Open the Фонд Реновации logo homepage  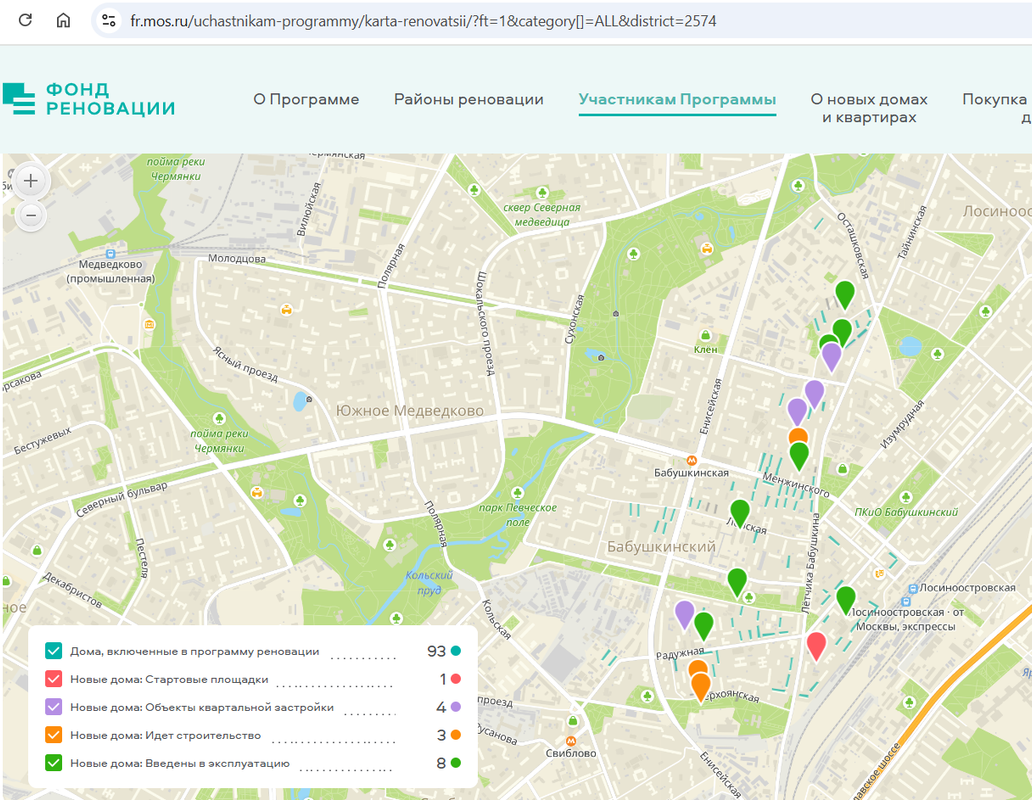tap(89, 99)
